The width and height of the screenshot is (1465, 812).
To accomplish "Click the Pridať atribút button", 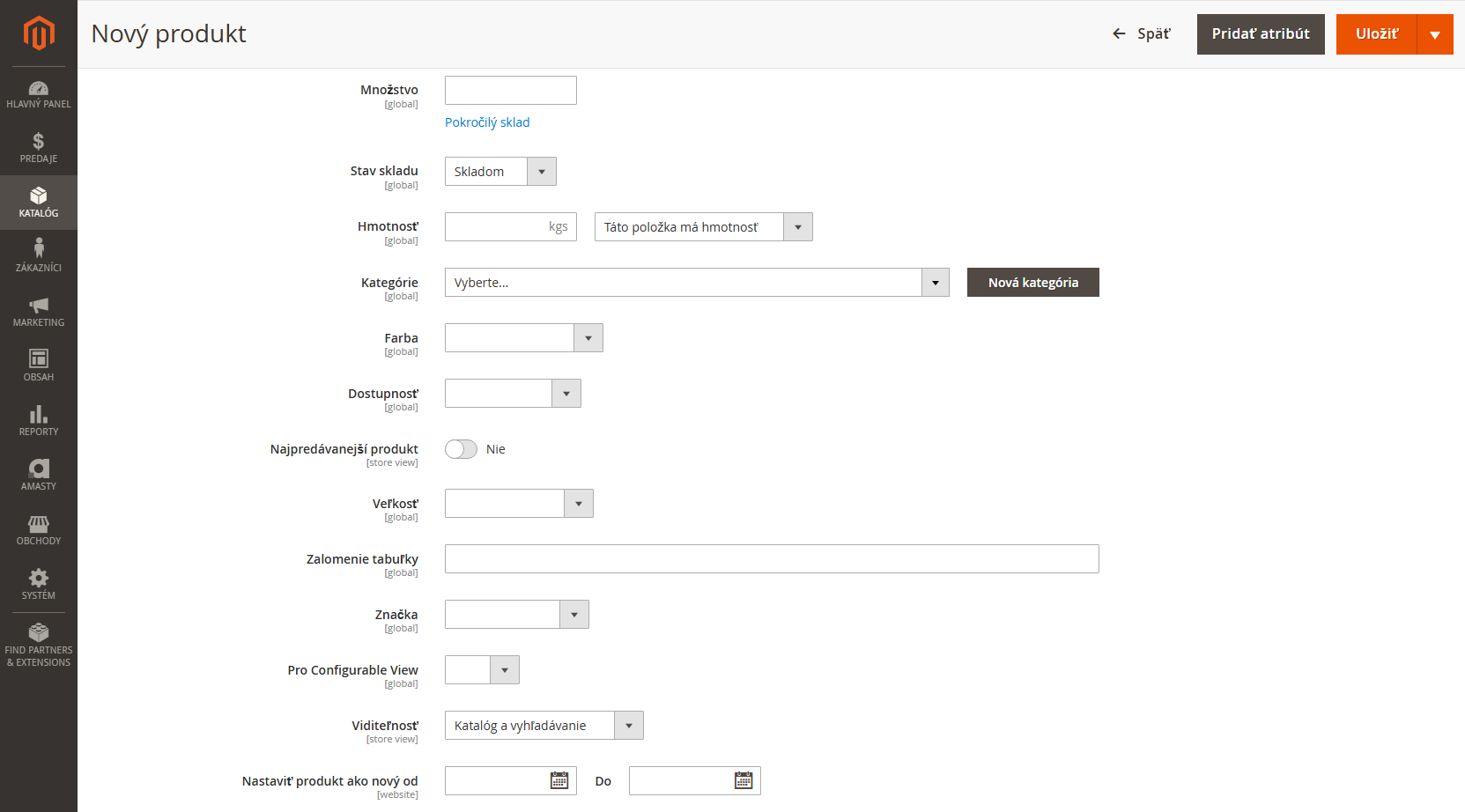I will pyautogui.click(x=1260, y=34).
